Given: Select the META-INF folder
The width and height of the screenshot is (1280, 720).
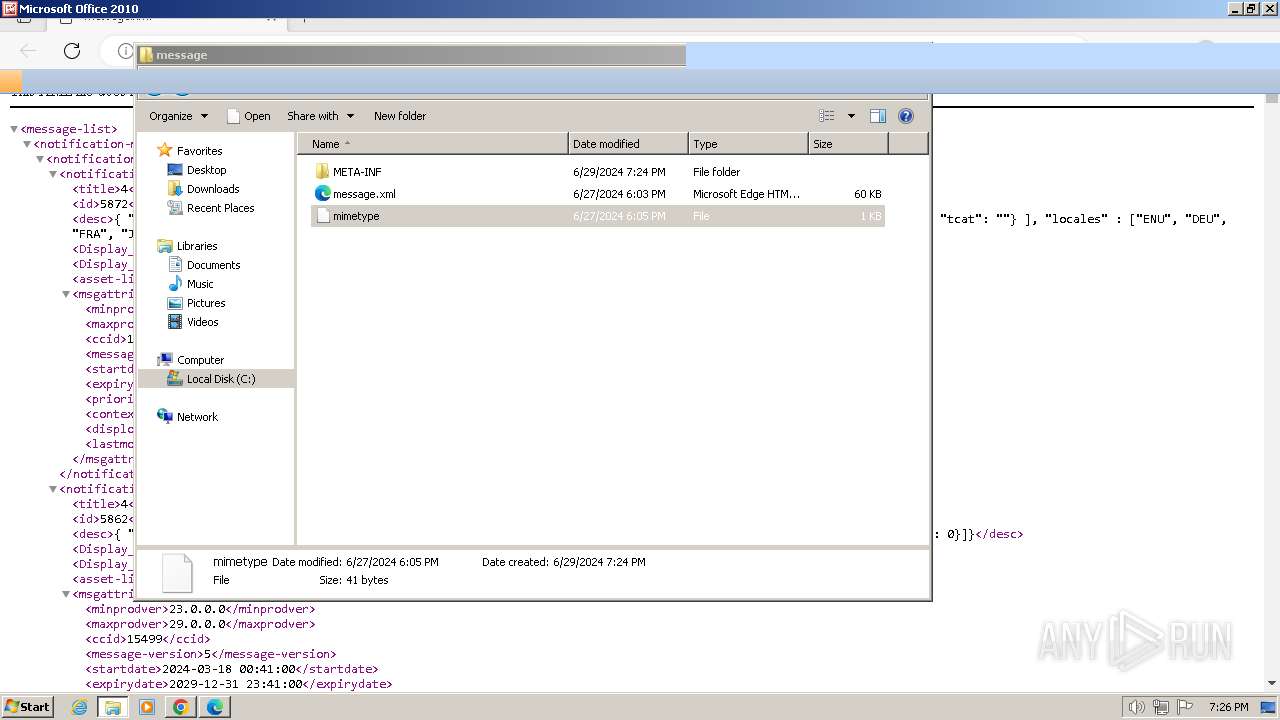Looking at the screenshot, I should 598,172.
